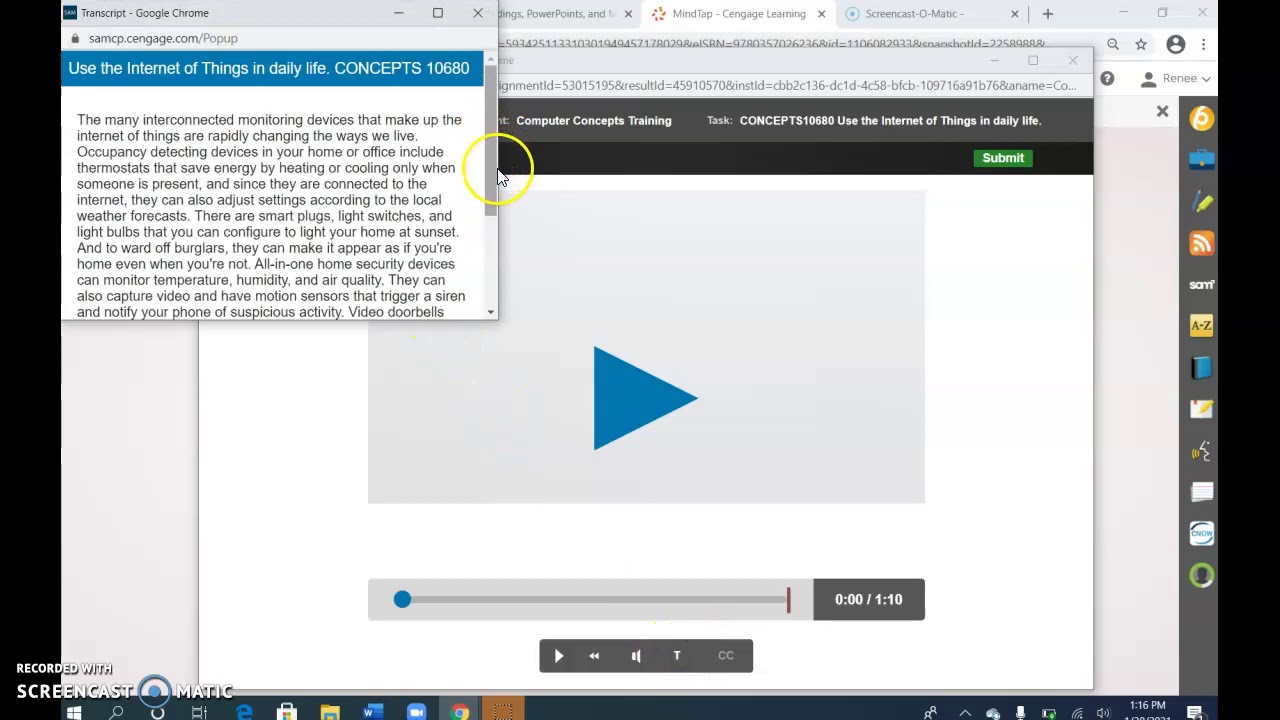Show hidden system tray icons chevron
This screenshot has height=720, width=1280.
965,713
